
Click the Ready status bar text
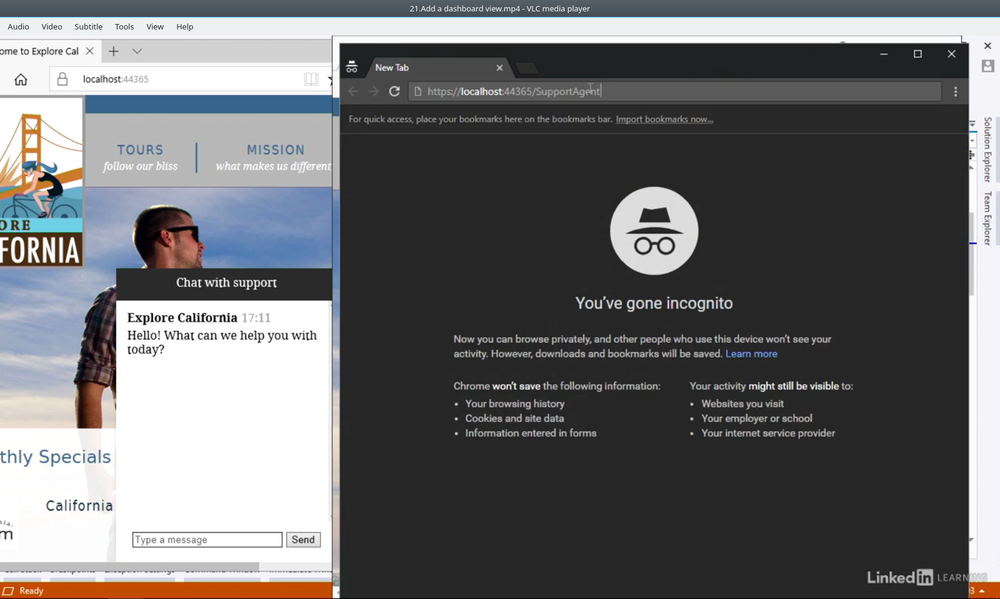point(31,591)
